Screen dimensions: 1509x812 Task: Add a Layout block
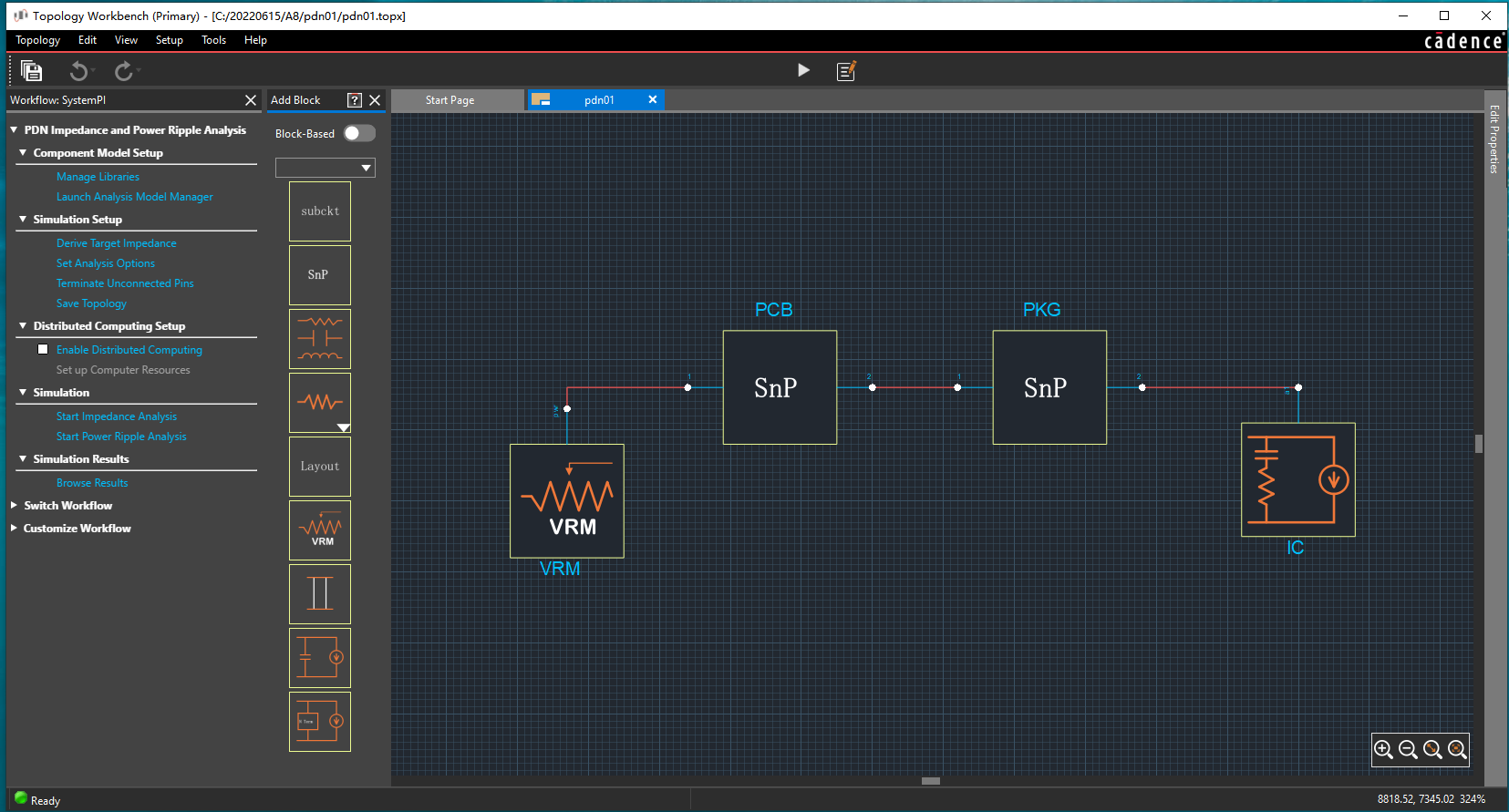(320, 467)
